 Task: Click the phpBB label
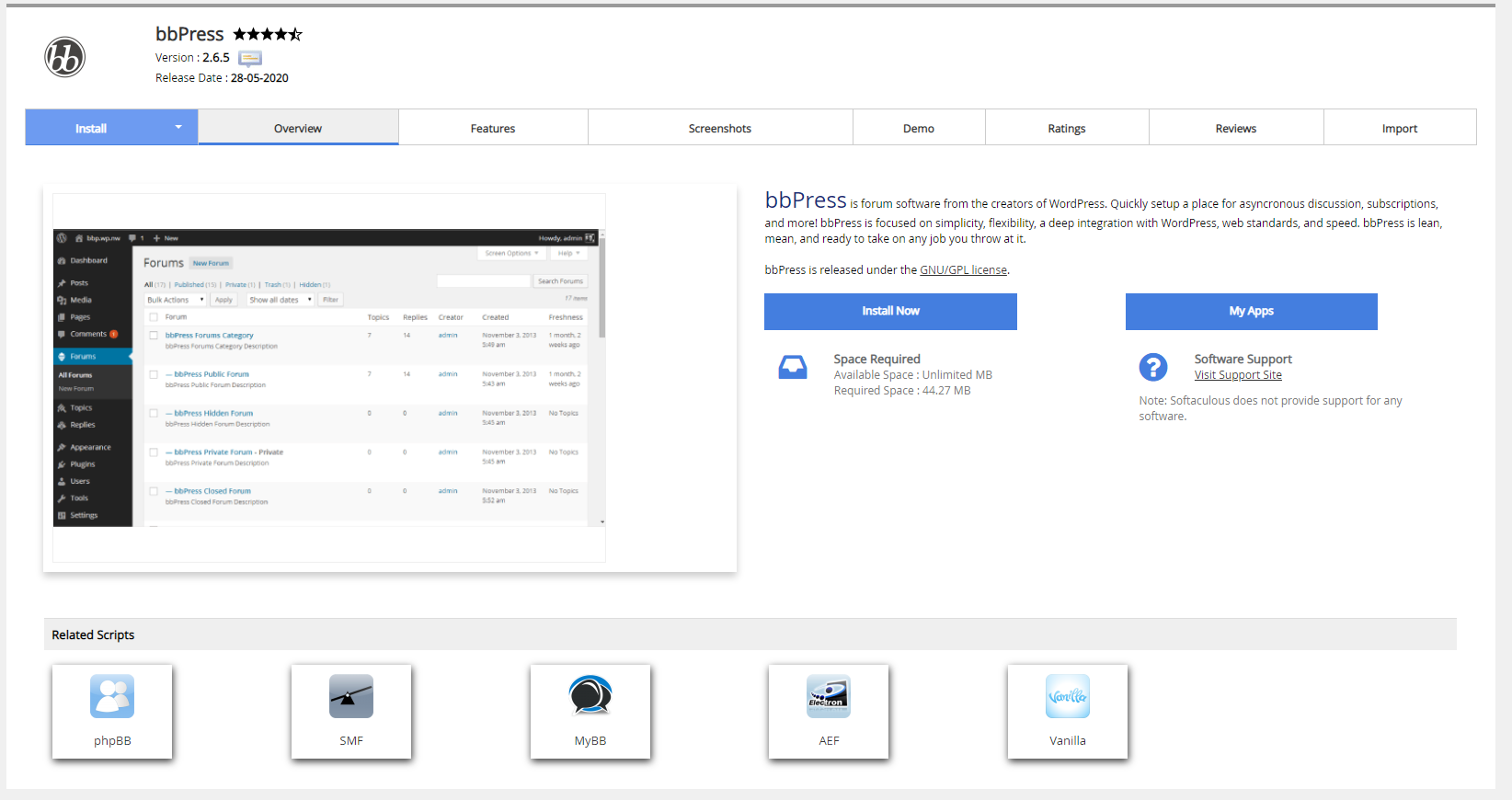click(112, 740)
